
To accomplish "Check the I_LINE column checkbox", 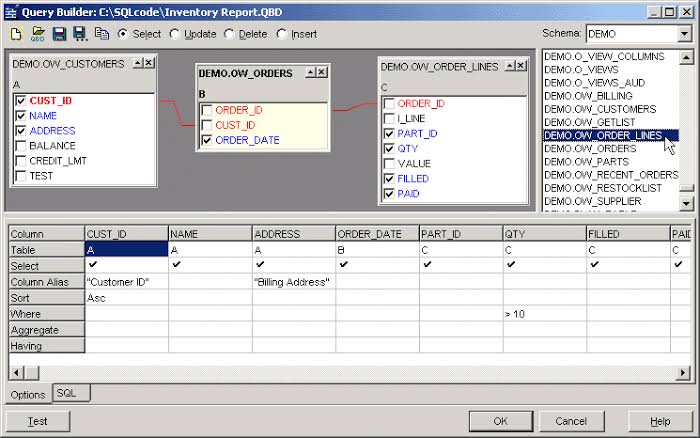I will pos(389,118).
